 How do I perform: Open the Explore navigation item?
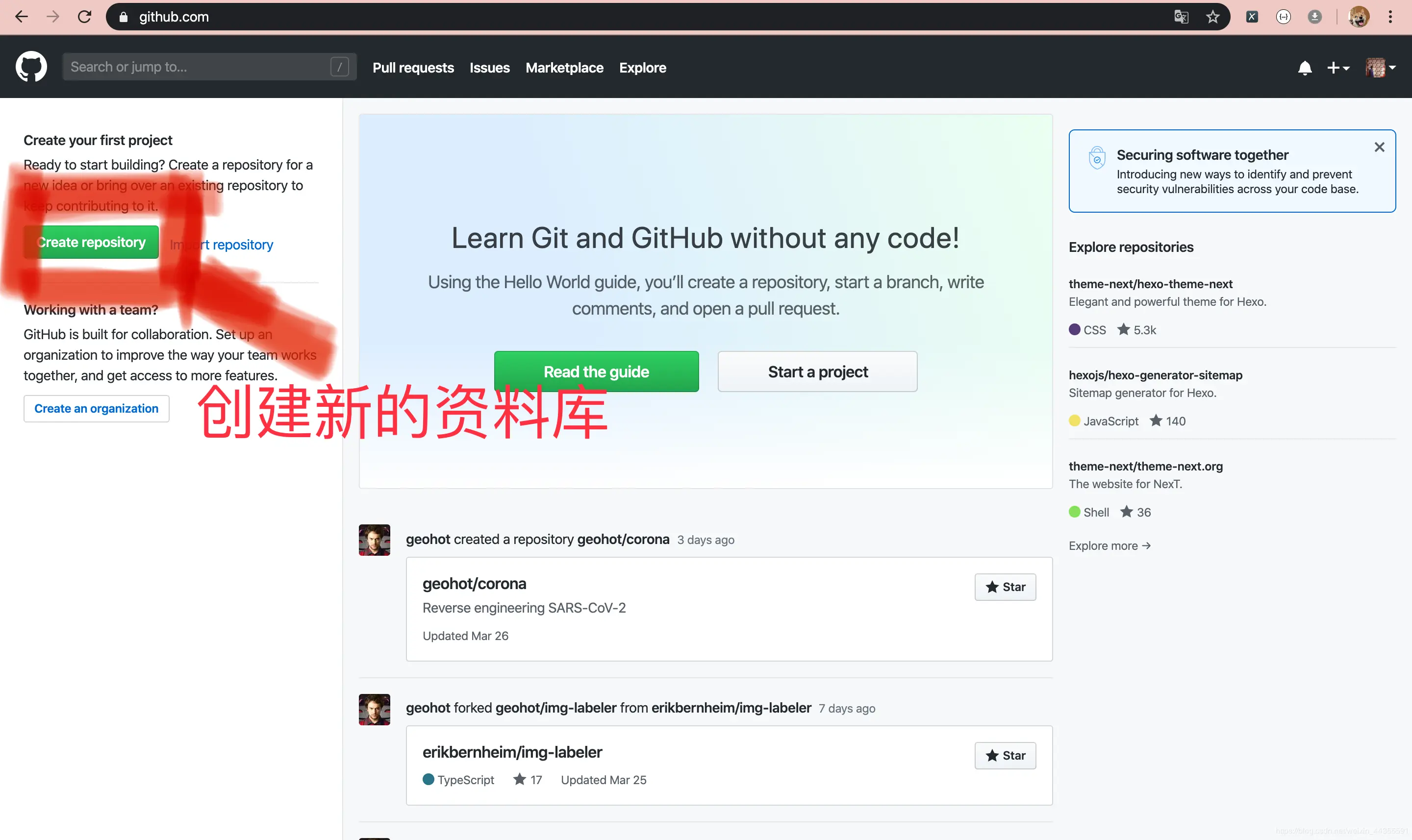tap(642, 68)
